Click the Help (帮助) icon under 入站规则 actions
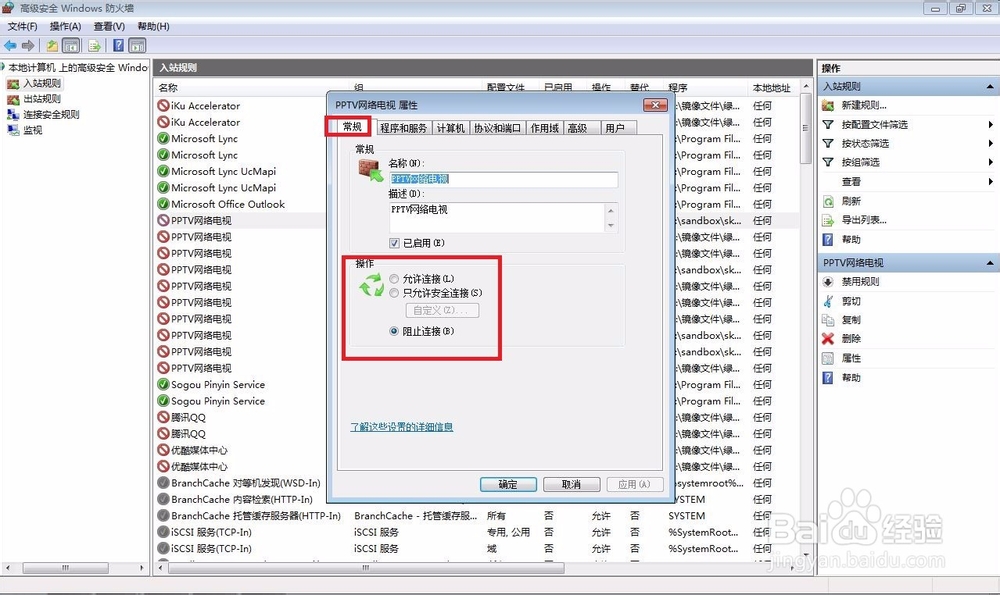The width and height of the screenshot is (1000, 595). [x=828, y=240]
